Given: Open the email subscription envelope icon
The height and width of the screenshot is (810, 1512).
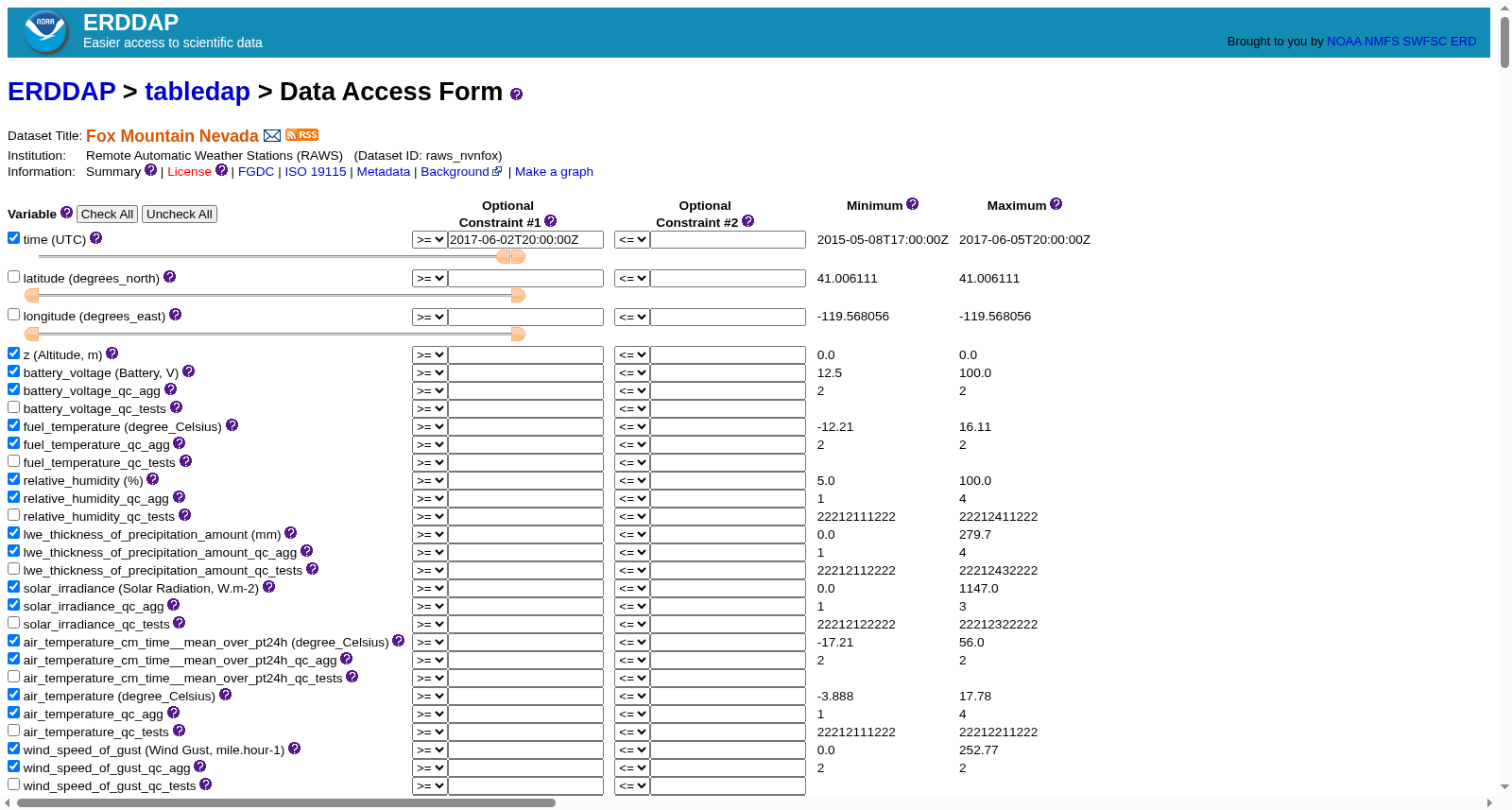Looking at the screenshot, I should pos(272,136).
